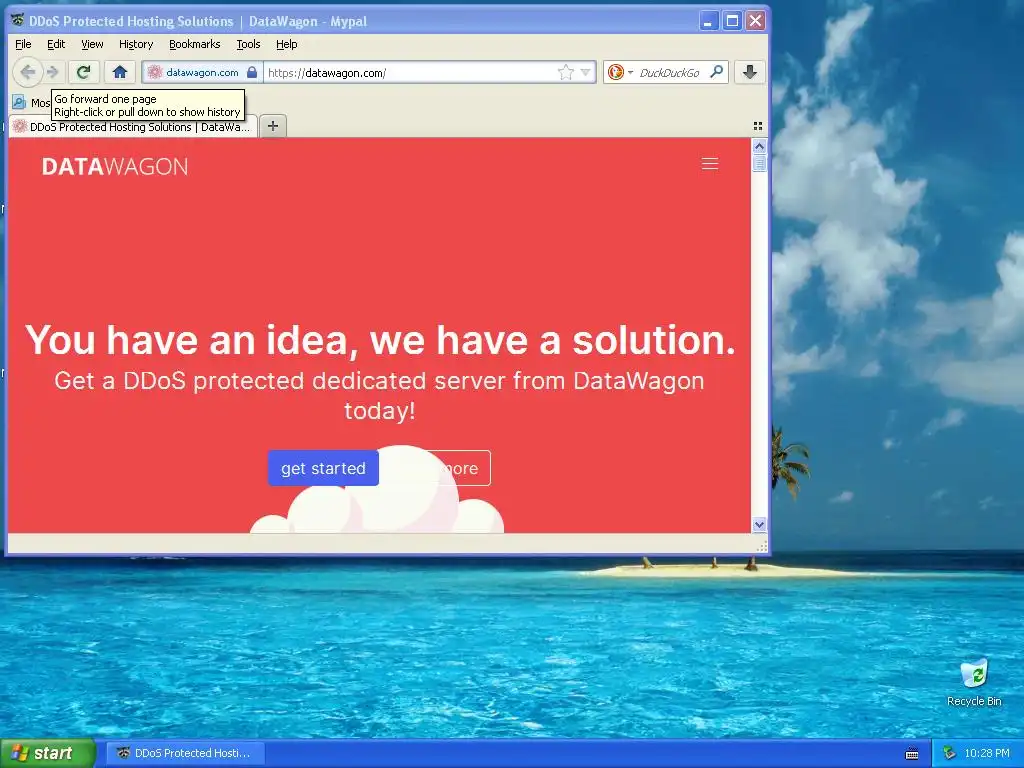Open the Downloads arrow button

coord(750,72)
